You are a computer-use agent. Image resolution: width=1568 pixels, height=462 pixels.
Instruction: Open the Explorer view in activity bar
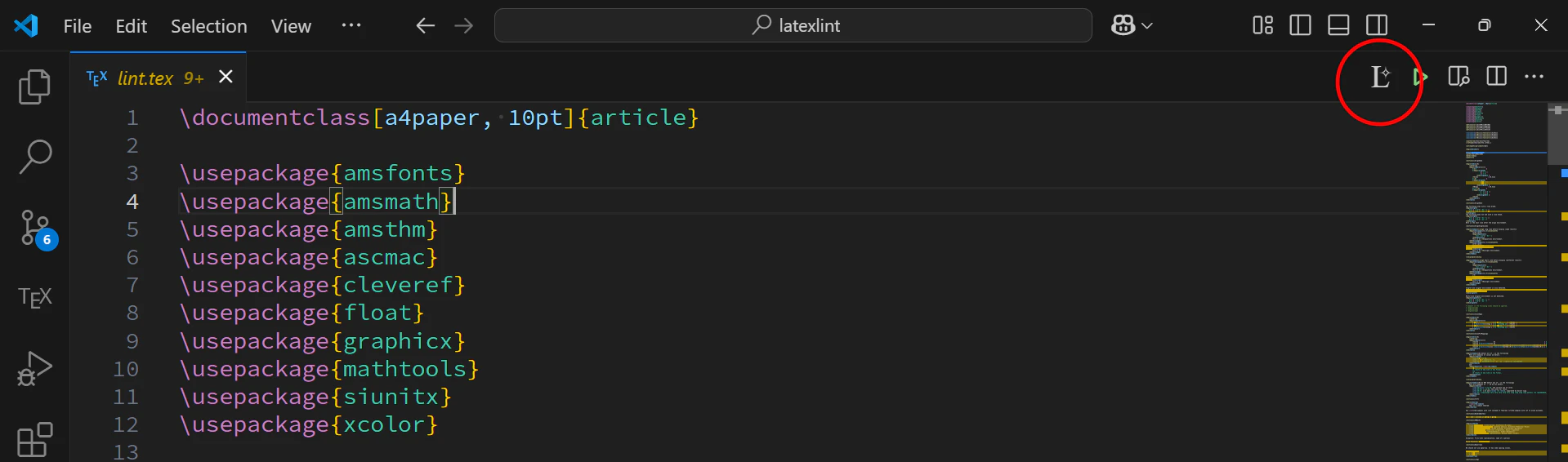(34, 87)
